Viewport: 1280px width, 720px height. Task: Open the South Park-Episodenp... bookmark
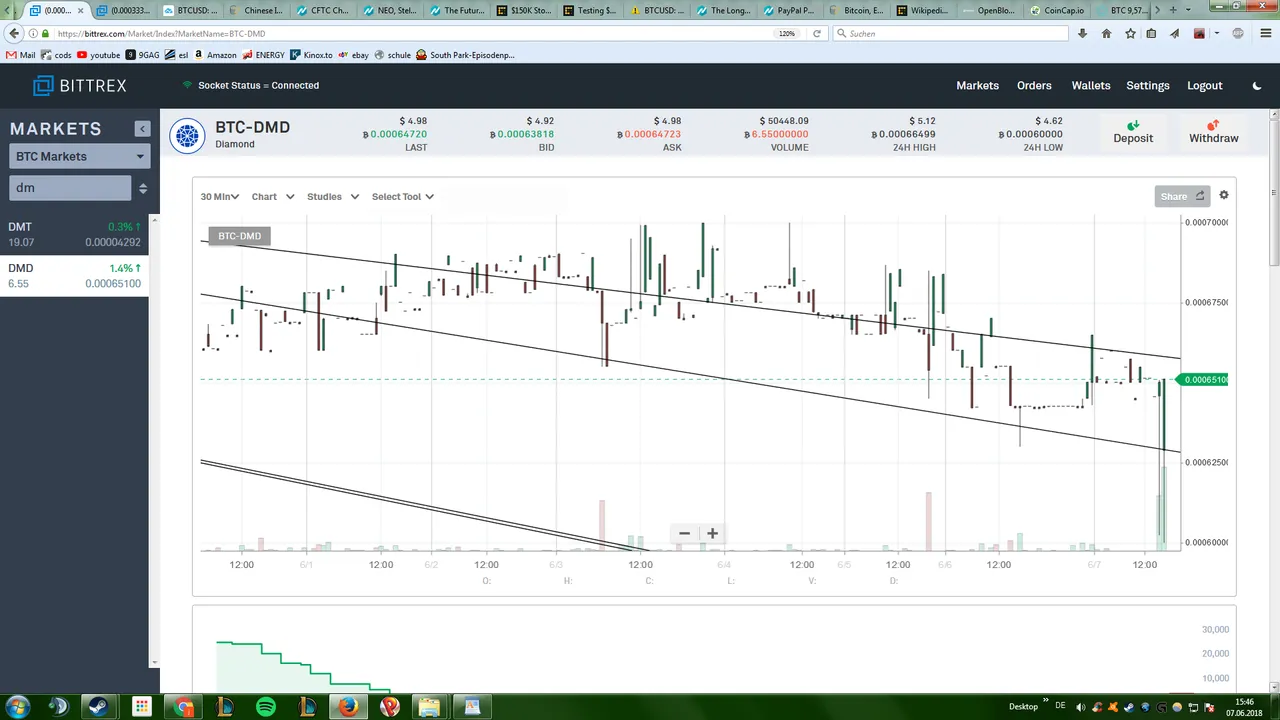[465, 55]
